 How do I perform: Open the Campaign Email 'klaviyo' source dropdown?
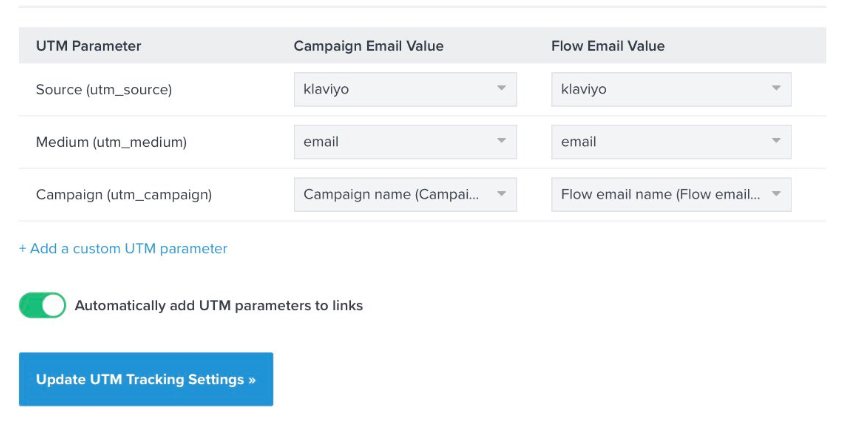[405, 89]
